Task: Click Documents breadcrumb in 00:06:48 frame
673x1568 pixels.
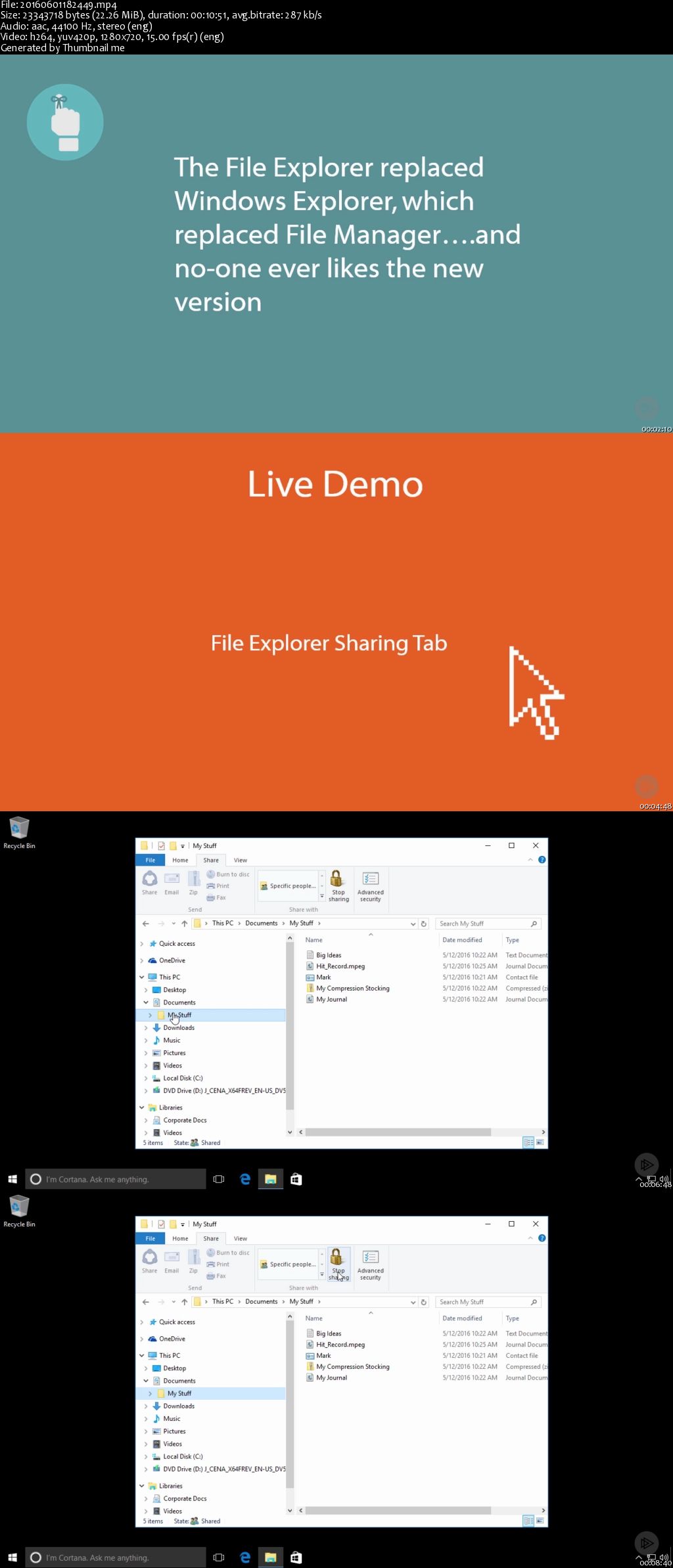Action: [261, 924]
